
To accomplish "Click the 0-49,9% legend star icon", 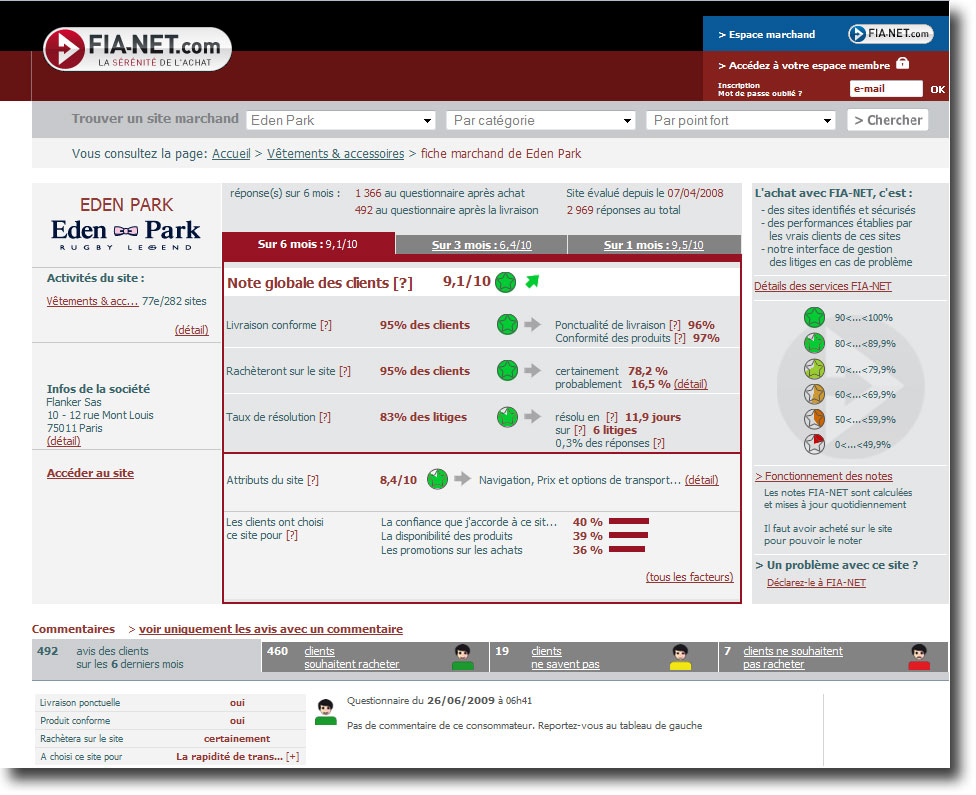I will [x=814, y=444].
